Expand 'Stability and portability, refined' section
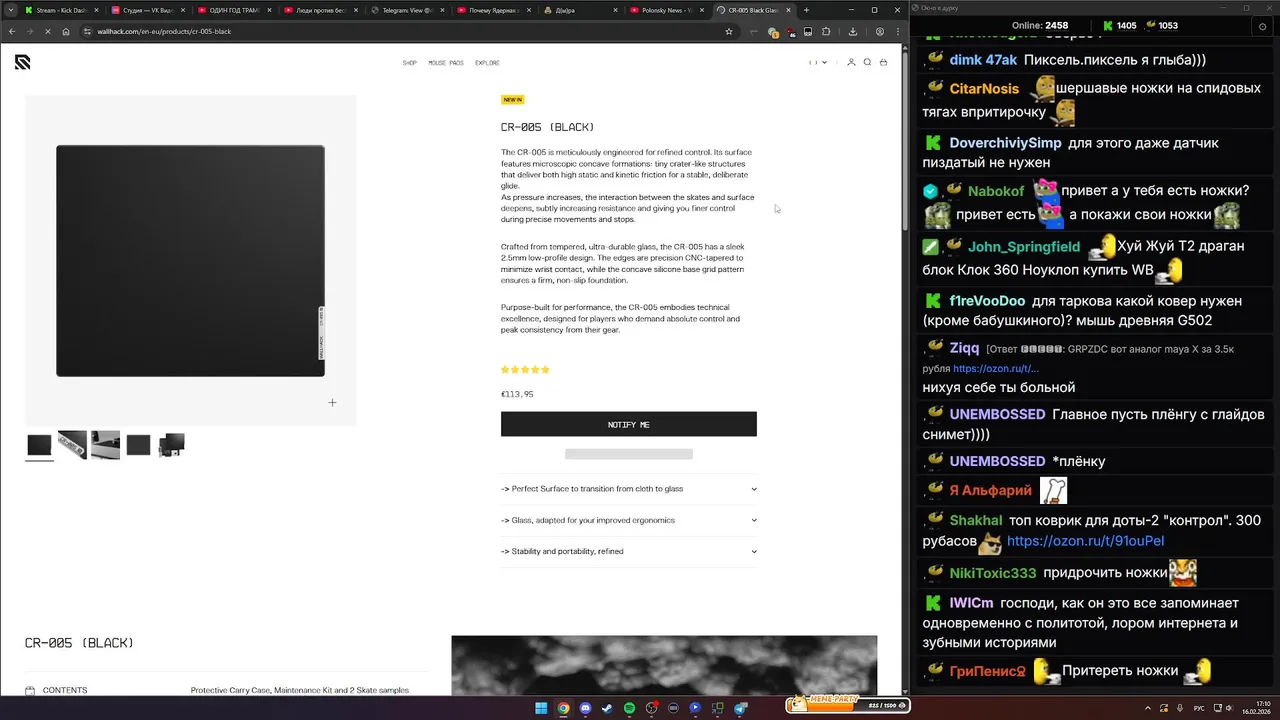 [x=629, y=551]
